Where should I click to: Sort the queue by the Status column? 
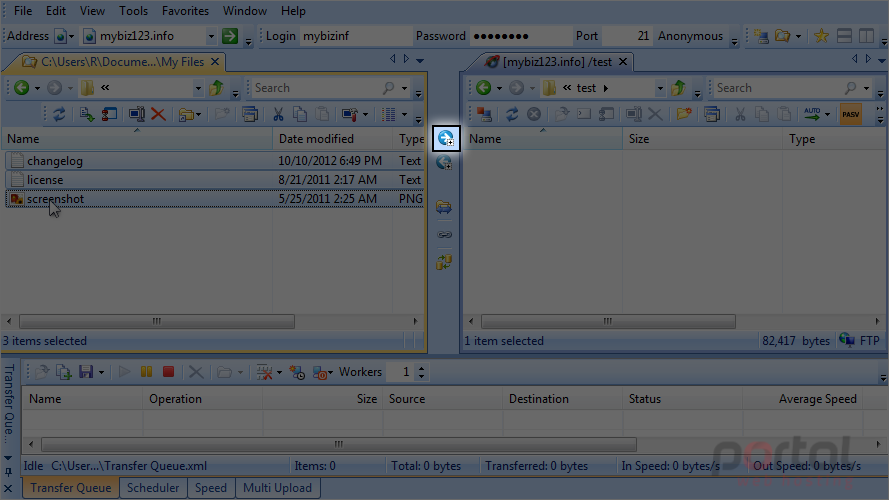(x=682, y=399)
